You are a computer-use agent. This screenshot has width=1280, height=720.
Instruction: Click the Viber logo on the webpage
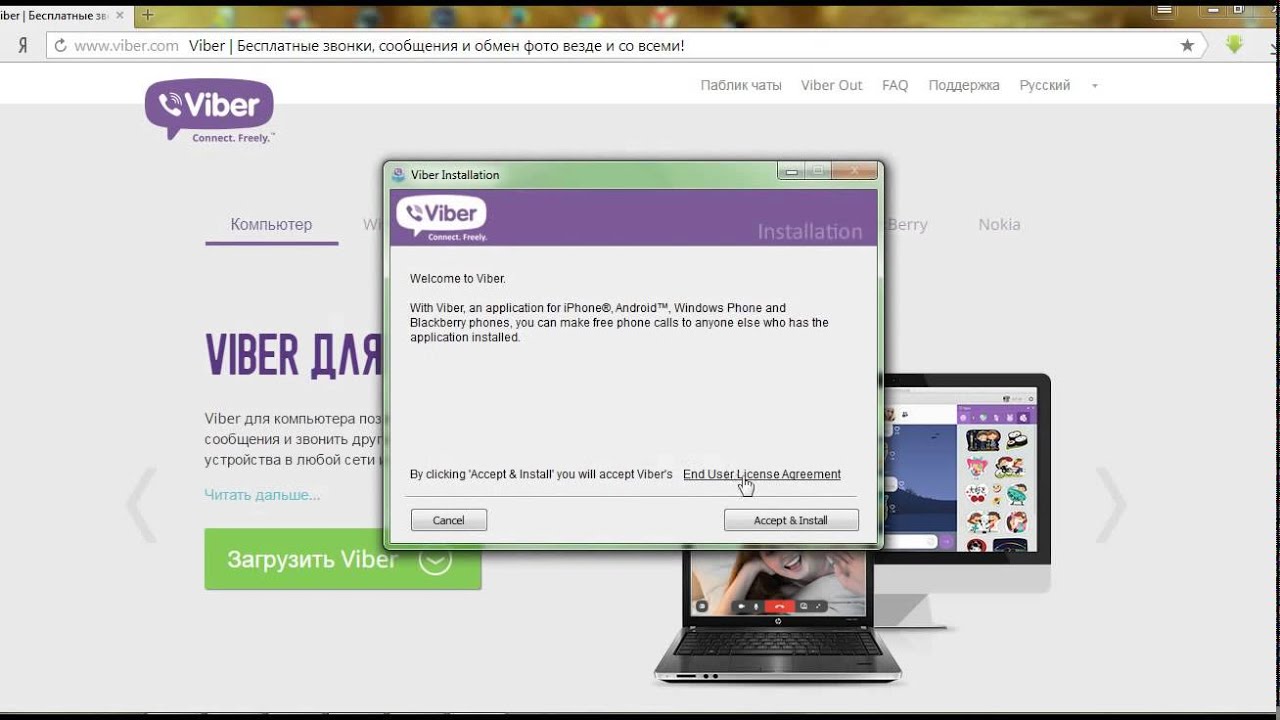(209, 110)
